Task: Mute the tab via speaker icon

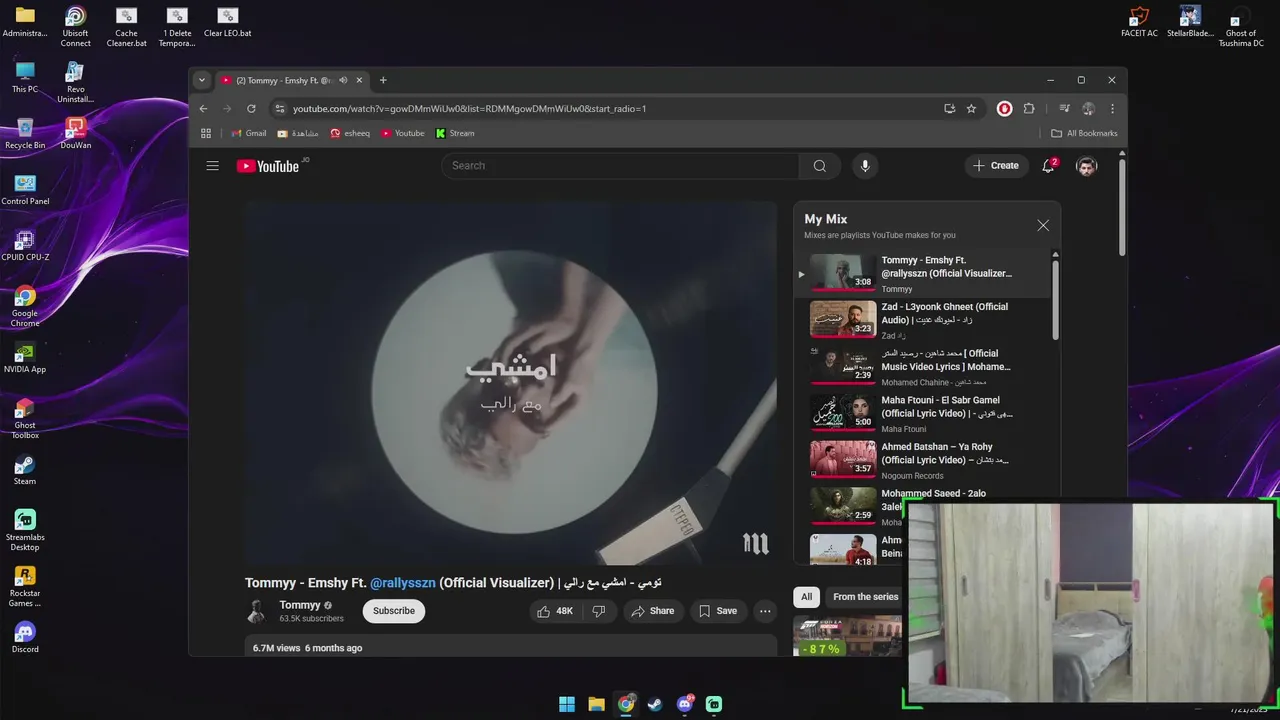Action: click(x=343, y=80)
